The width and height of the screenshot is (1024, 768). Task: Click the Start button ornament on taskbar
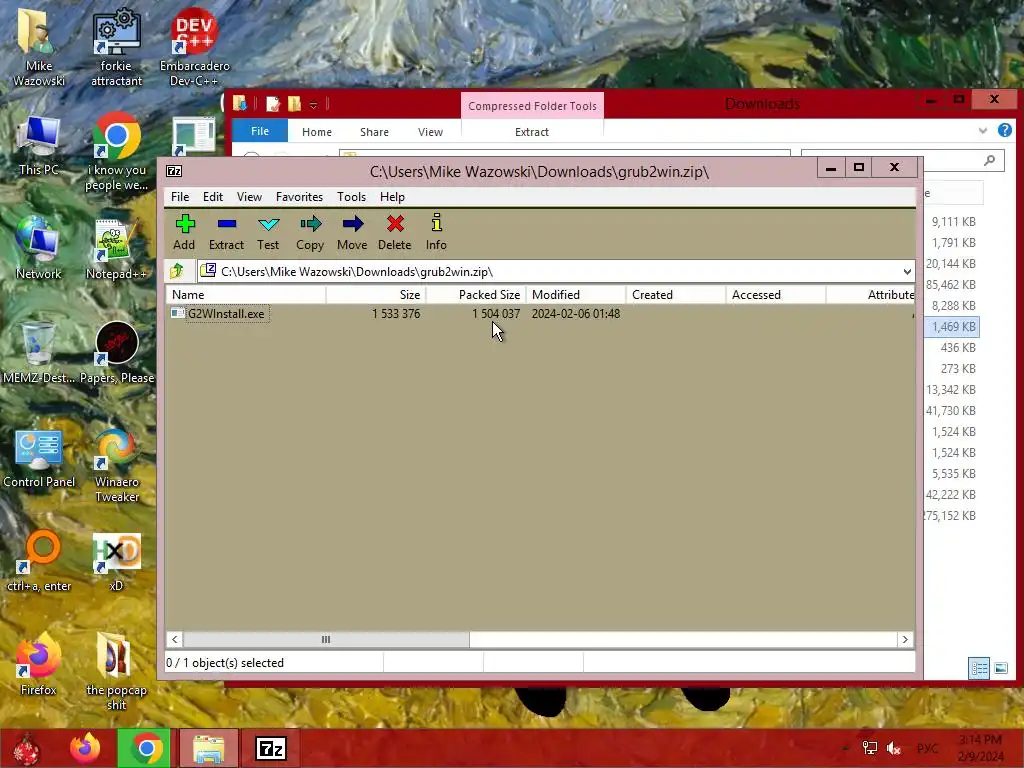(x=27, y=748)
